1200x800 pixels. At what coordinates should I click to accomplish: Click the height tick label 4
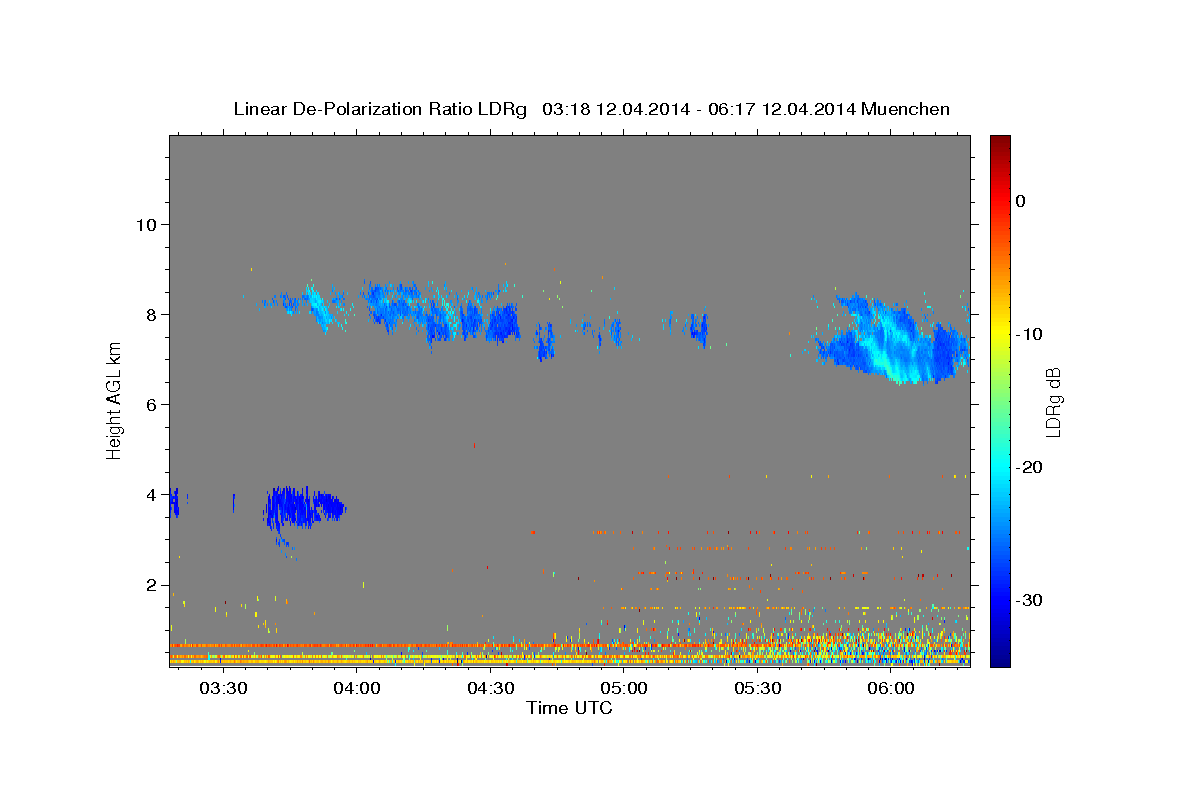pyautogui.click(x=150, y=494)
